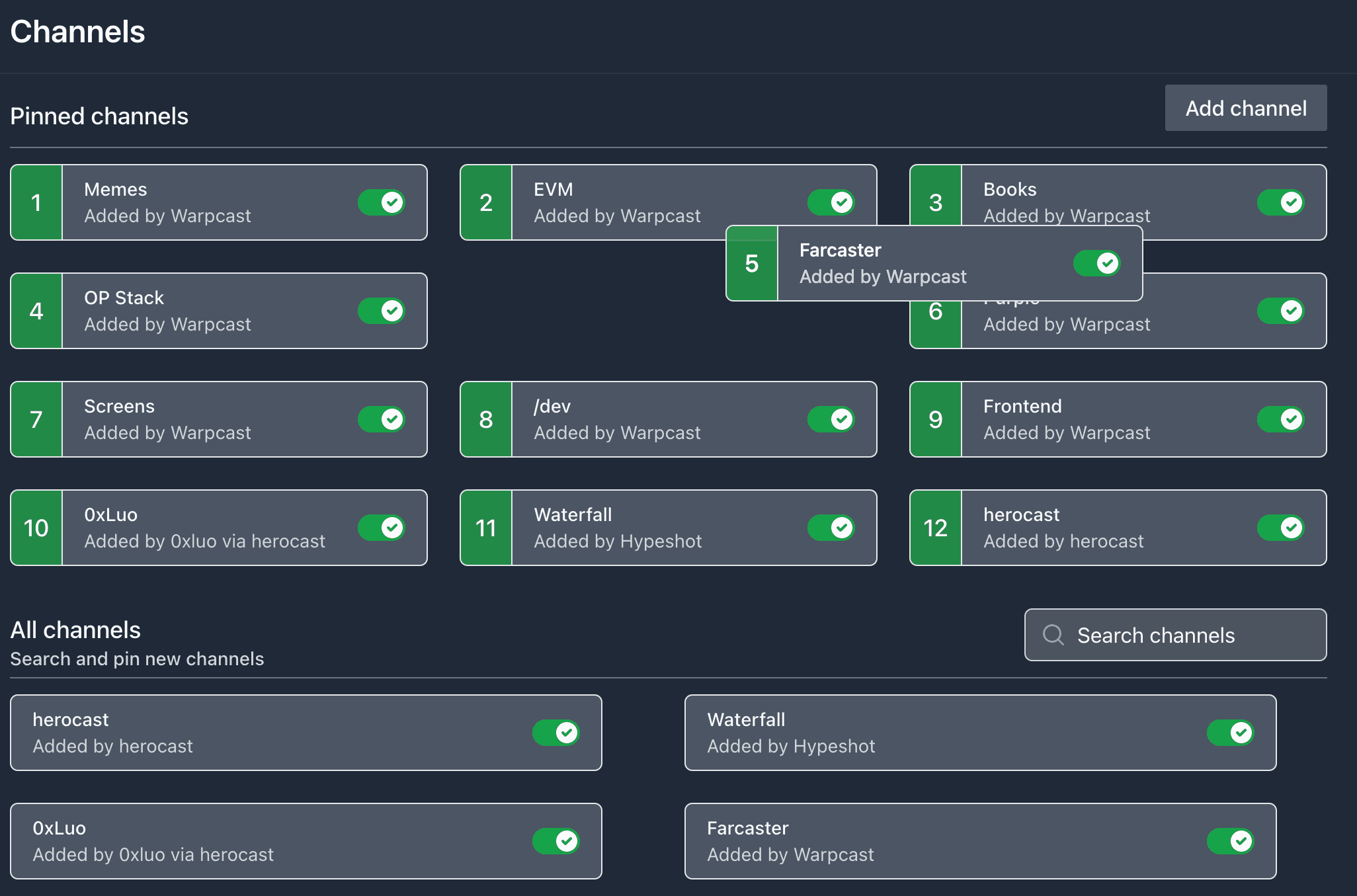Toggle the pinned 0xLuo channel number 10
Viewport: 1357px width, 896px height.
click(382, 528)
